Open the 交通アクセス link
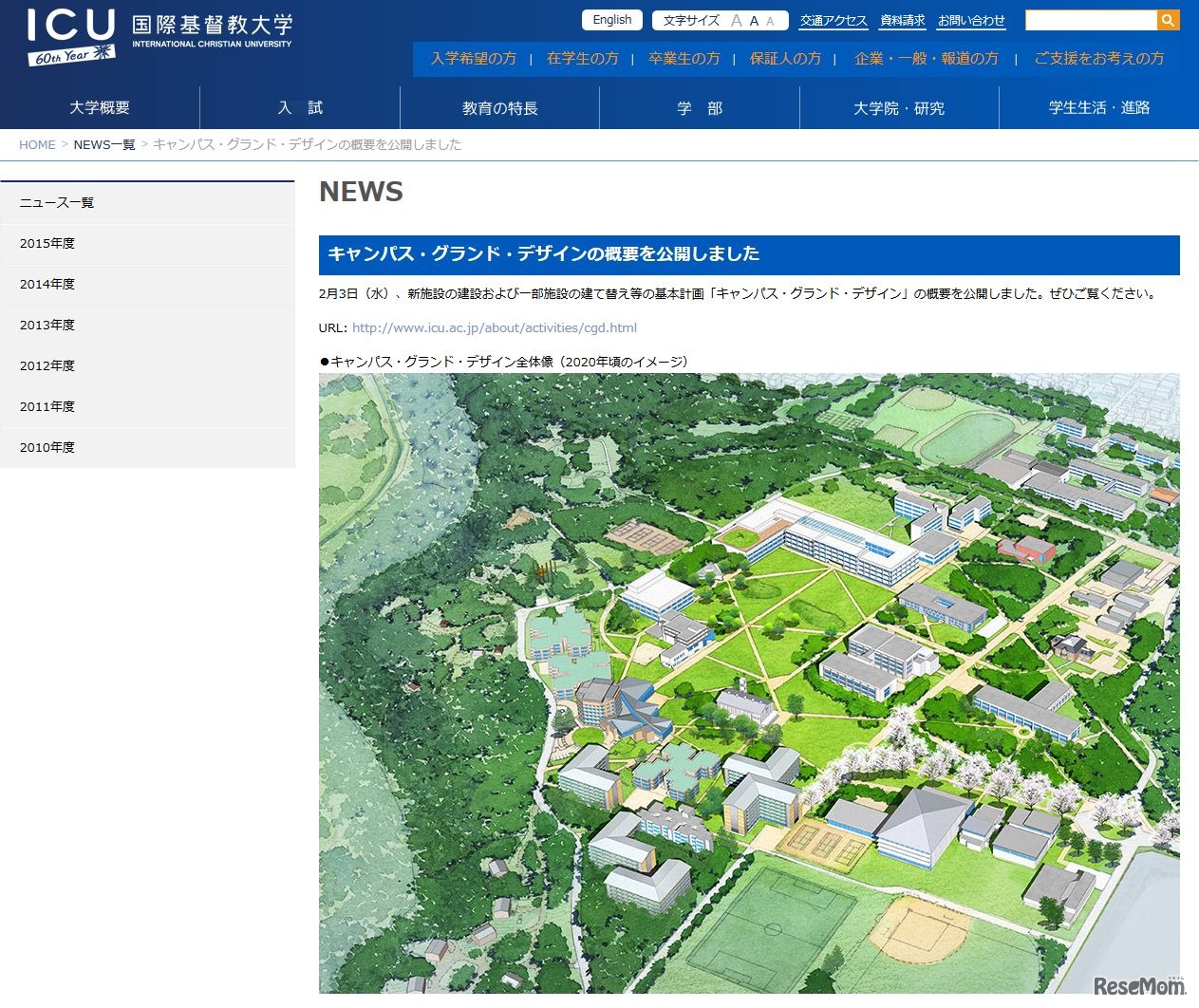Viewport: 1199px width, 1008px height. pyautogui.click(x=834, y=19)
